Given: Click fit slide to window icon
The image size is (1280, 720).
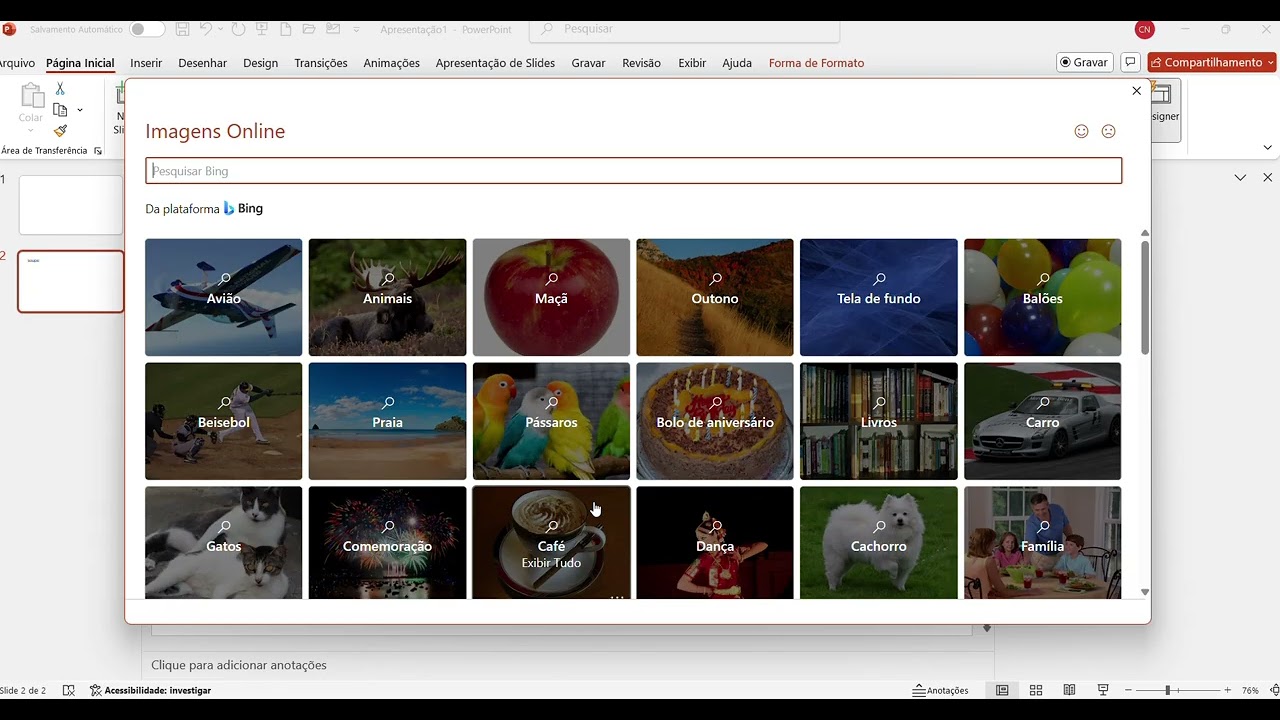Looking at the screenshot, I should [x=1274, y=690].
